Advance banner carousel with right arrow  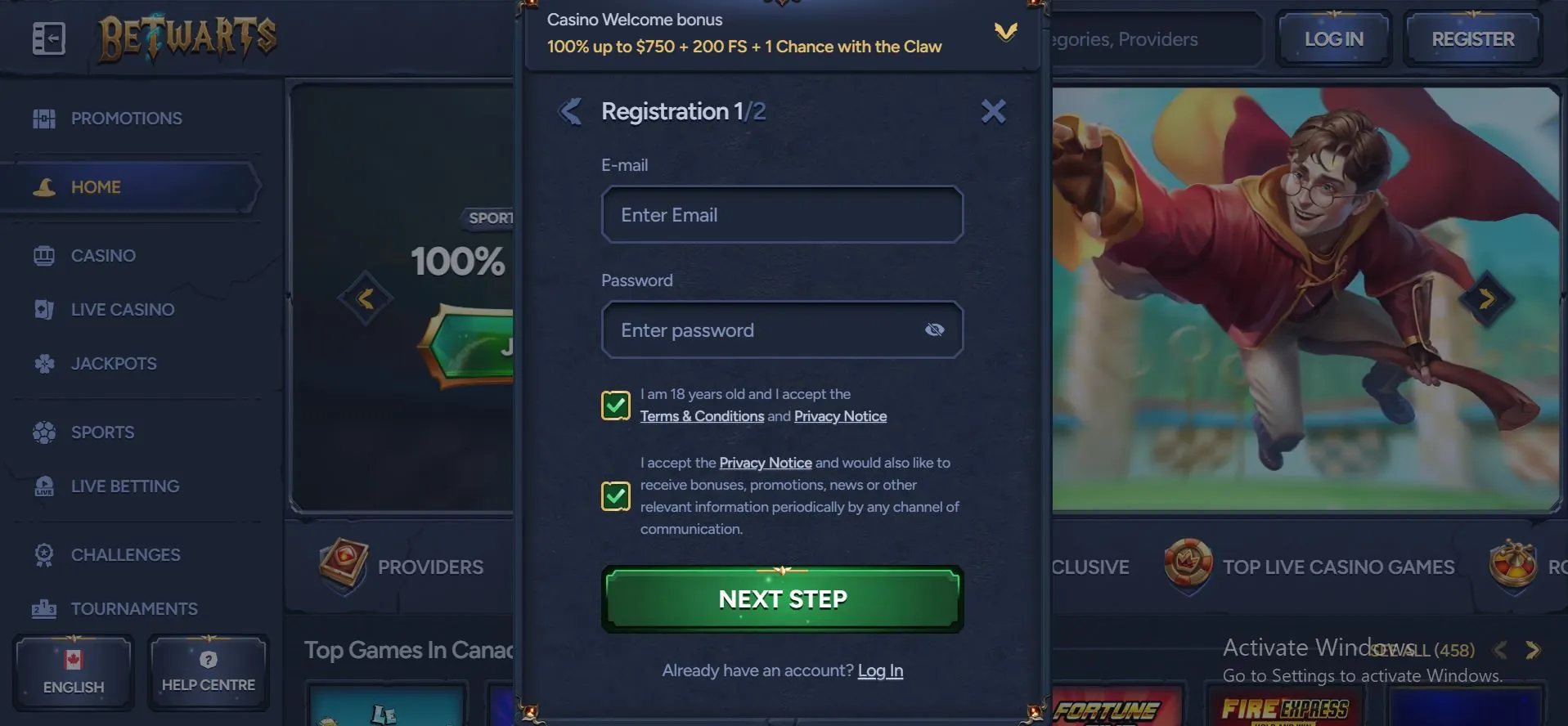1486,299
